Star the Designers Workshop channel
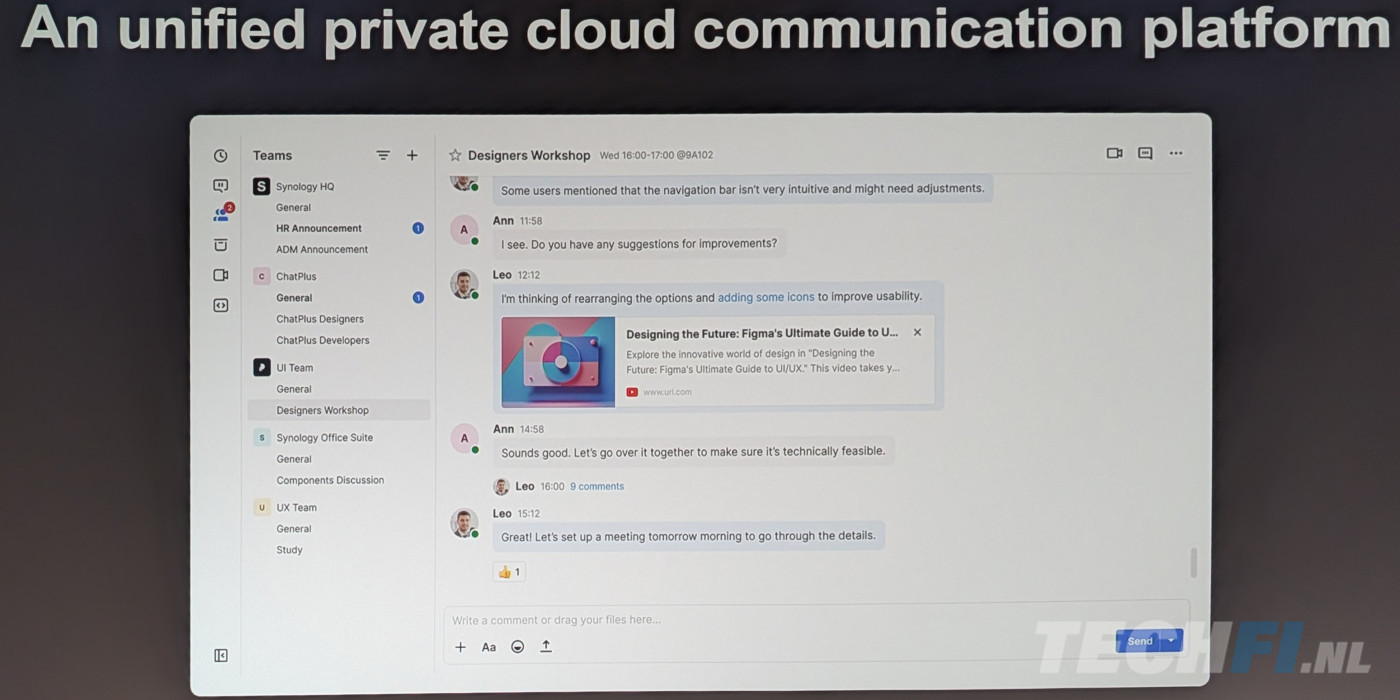 tap(455, 155)
